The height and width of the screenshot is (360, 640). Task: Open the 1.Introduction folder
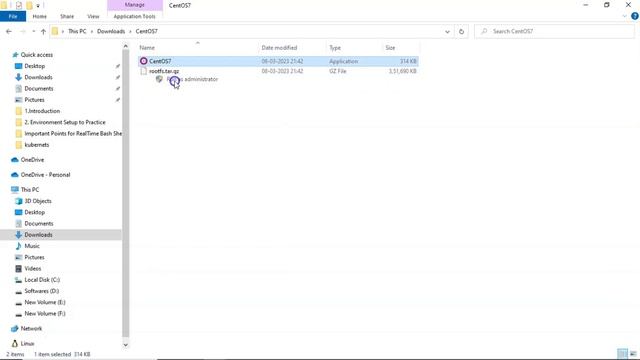[42, 111]
